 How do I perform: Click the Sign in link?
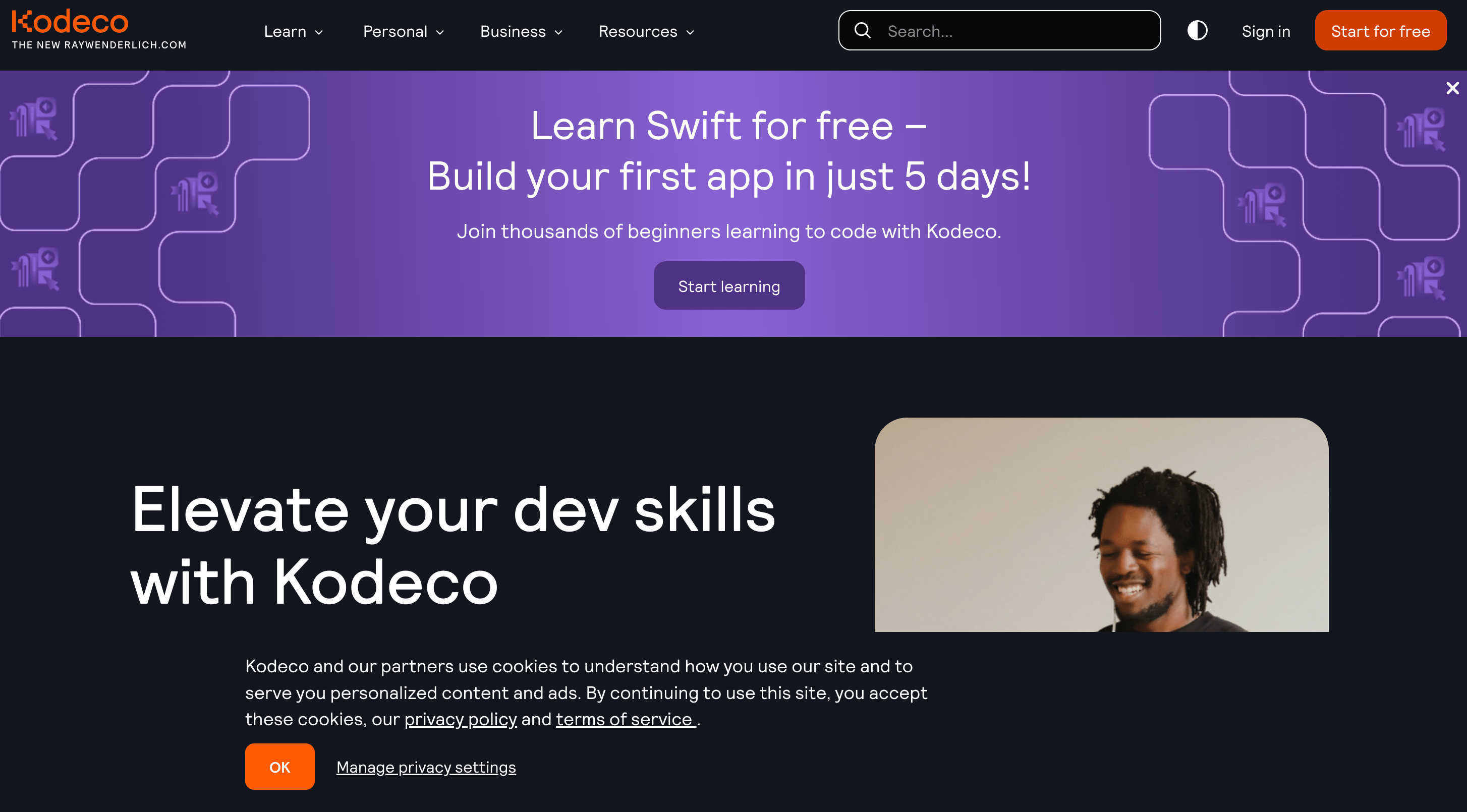(x=1266, y=31)
